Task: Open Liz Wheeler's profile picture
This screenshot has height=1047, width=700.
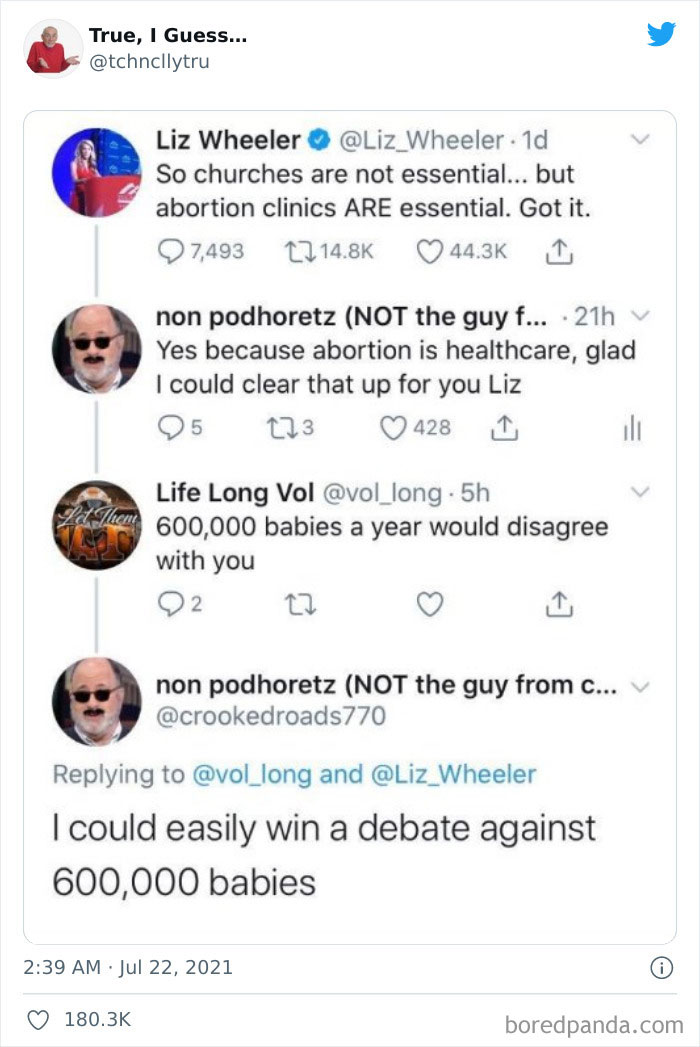Action: tap(97, 172)
